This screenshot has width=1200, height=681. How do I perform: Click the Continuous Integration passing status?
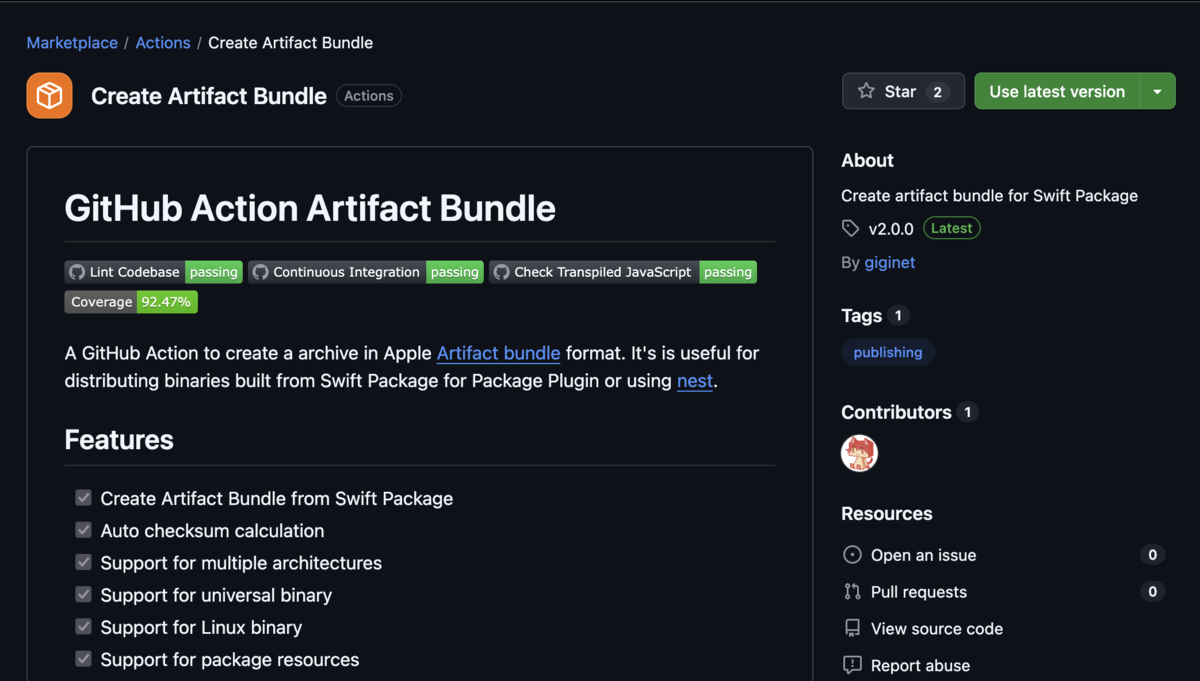455,272
